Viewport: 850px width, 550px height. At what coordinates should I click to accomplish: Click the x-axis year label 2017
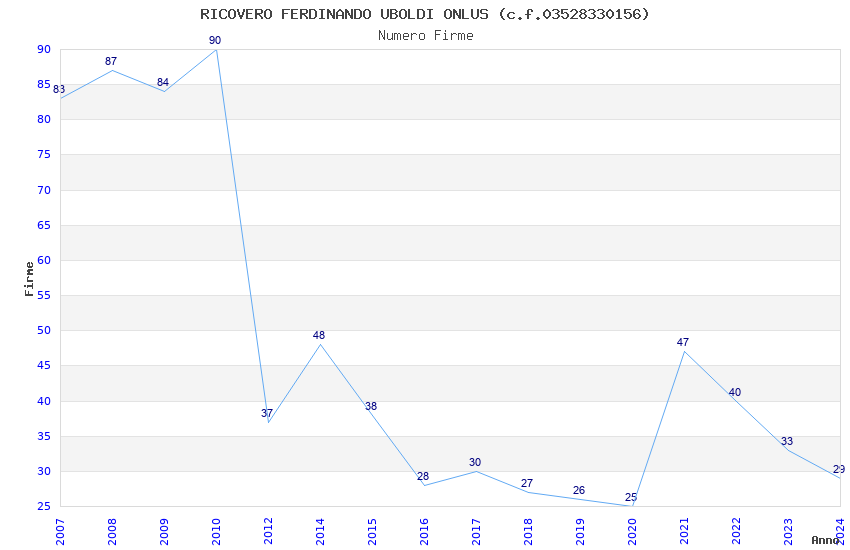[x=476, y=532]
